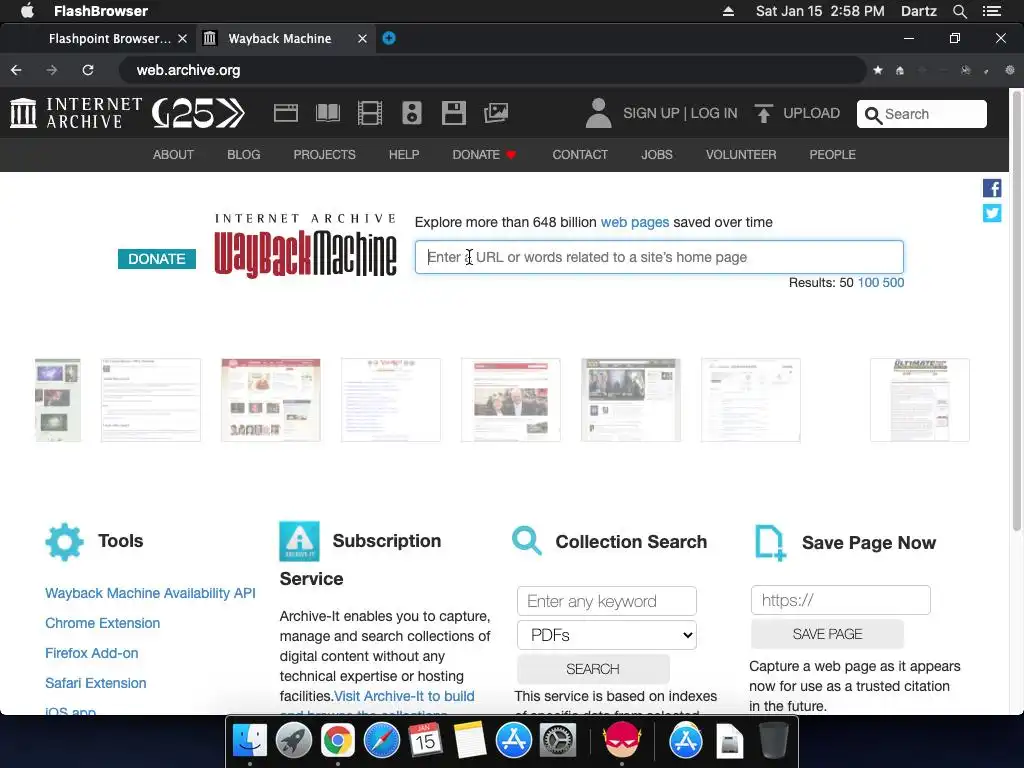Click the UPLOAD text link
The image size is (1024, 768).
(811, 113)
